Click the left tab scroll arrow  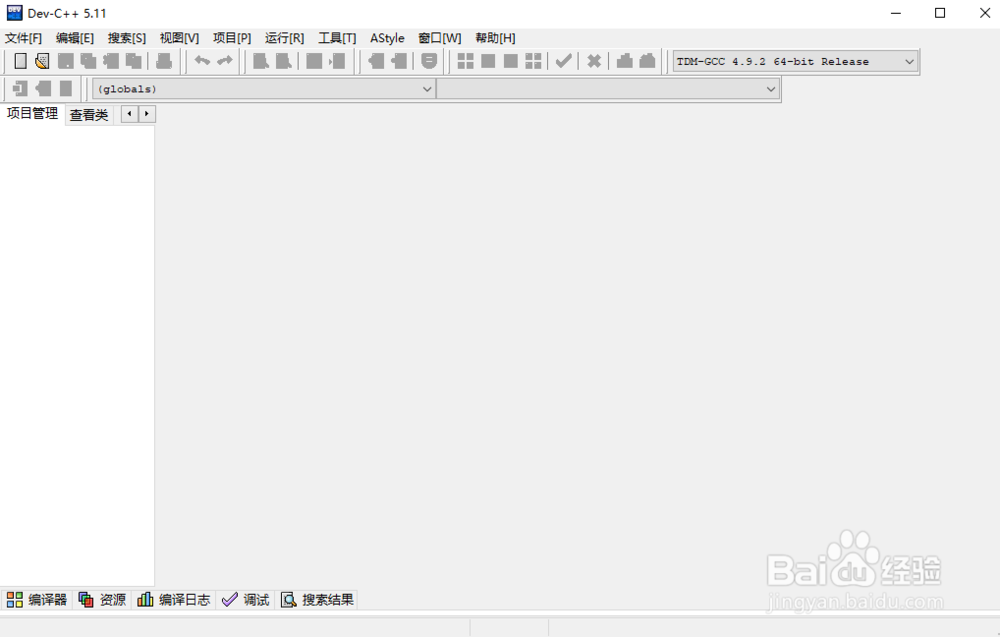pyautogui.click(x=129, y=114)
